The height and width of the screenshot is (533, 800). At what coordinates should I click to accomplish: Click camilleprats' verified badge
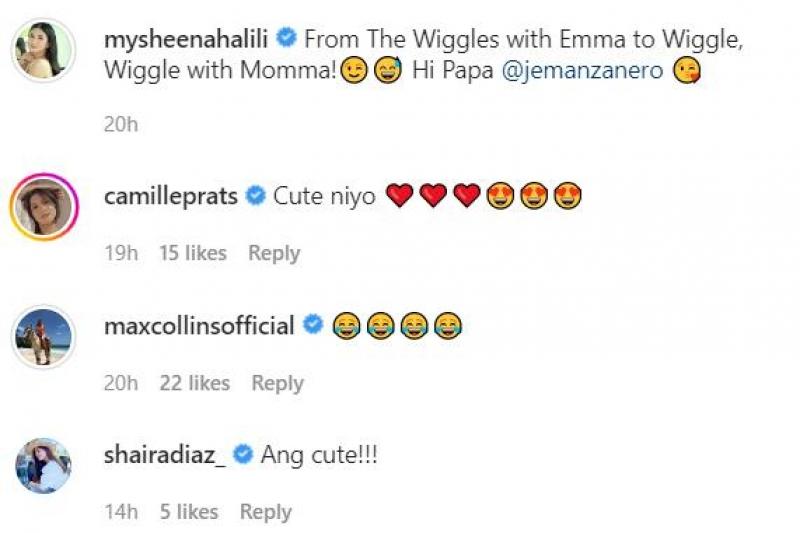[255, 196]
